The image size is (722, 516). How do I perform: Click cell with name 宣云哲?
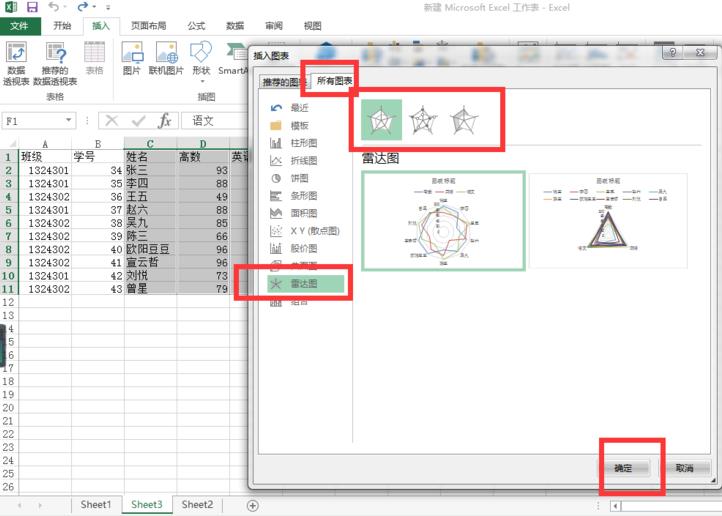150,262
